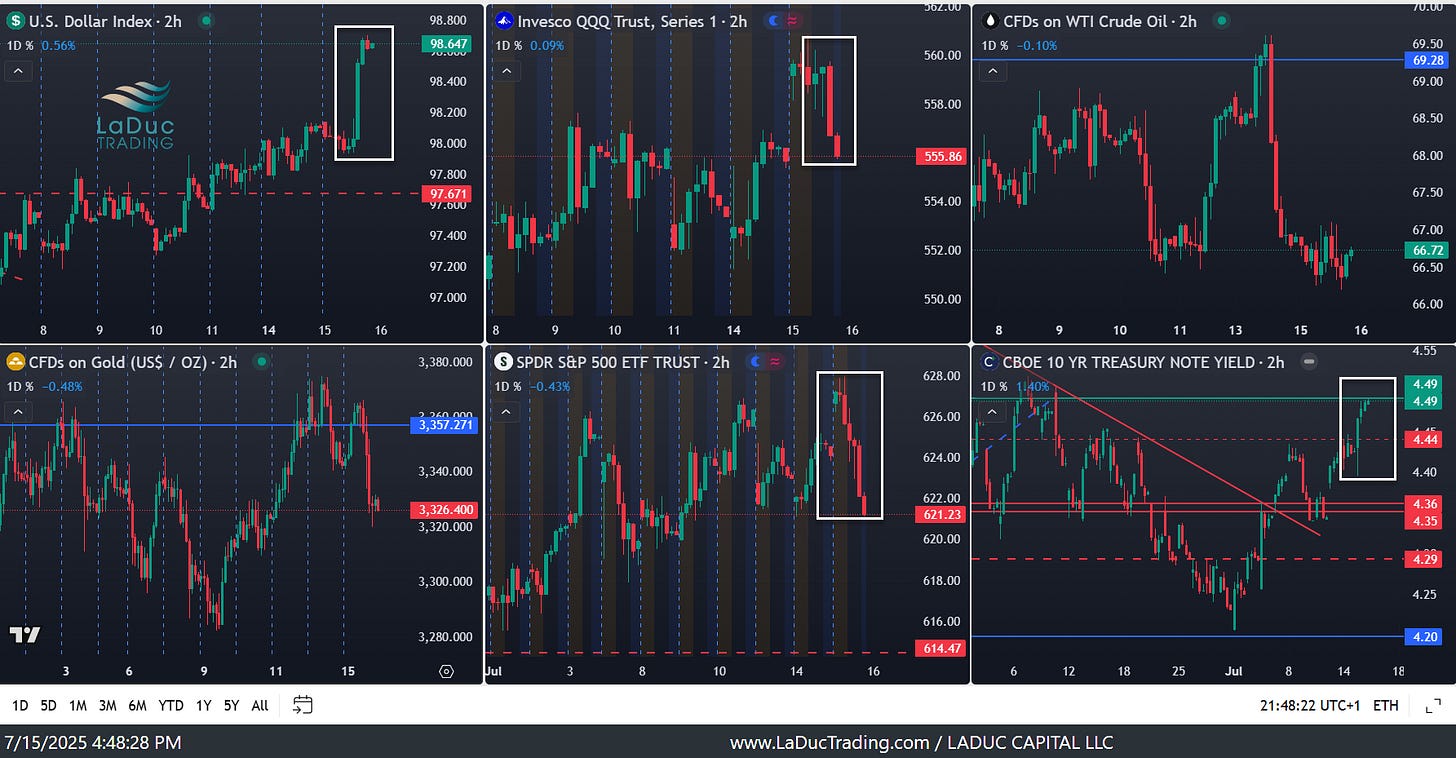Select the 5Y date range
1456x758 pixels.
click(x=231, y=705)
